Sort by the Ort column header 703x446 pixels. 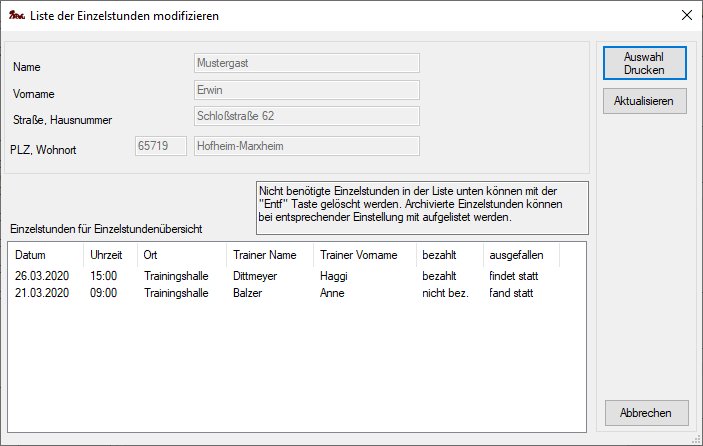pos(180,255)
